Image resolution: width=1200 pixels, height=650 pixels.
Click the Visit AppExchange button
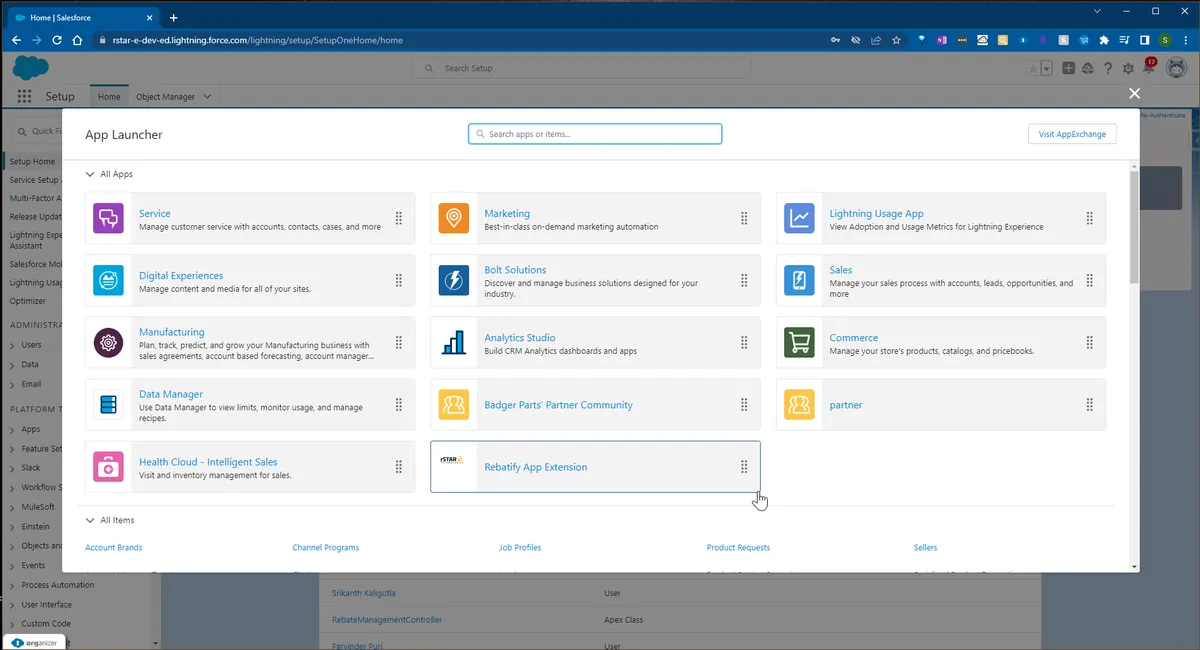1072,134
